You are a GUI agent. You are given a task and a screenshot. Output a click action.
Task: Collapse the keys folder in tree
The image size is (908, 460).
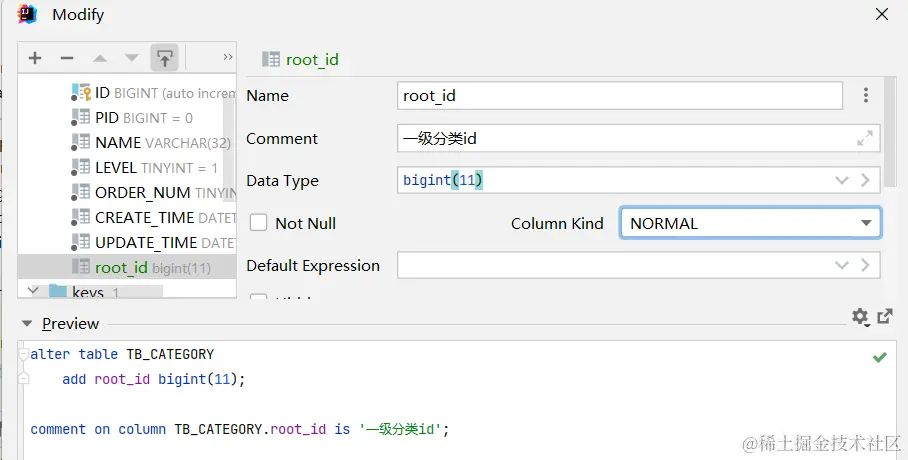[32, 292]
